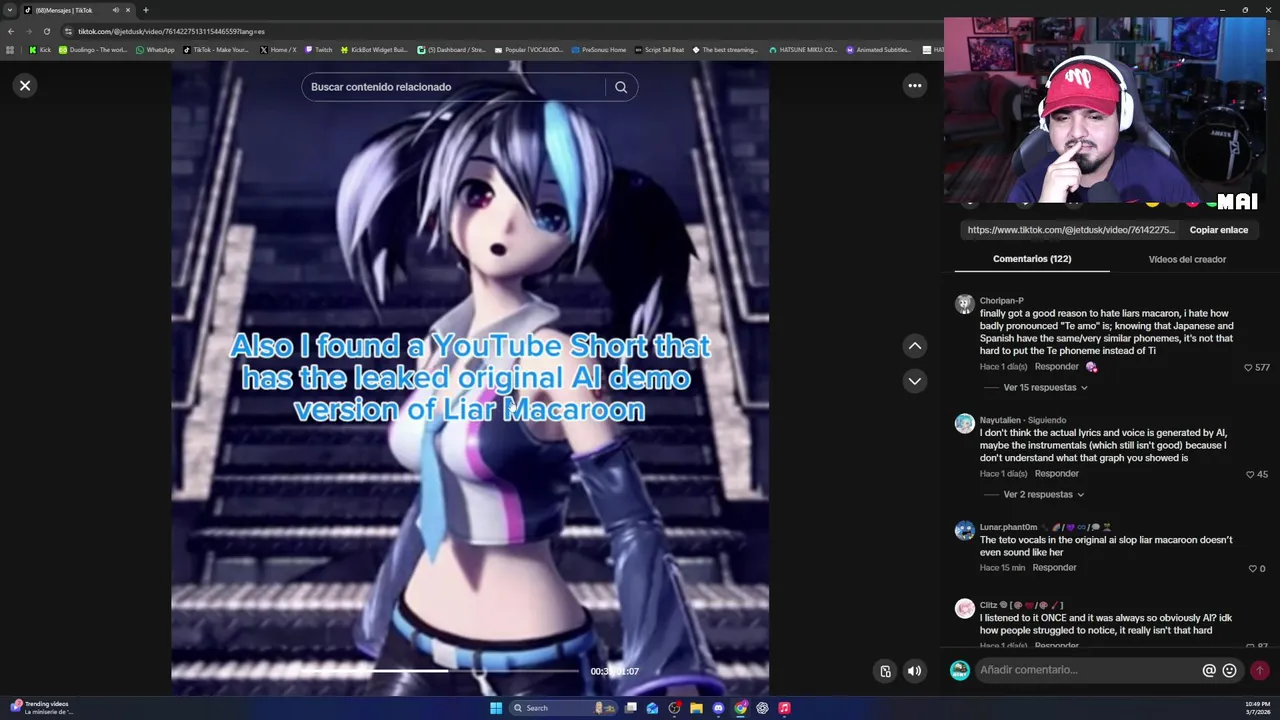
Task: Switch to 'Videos del creador' tab
Action: tap(1187, 259)
